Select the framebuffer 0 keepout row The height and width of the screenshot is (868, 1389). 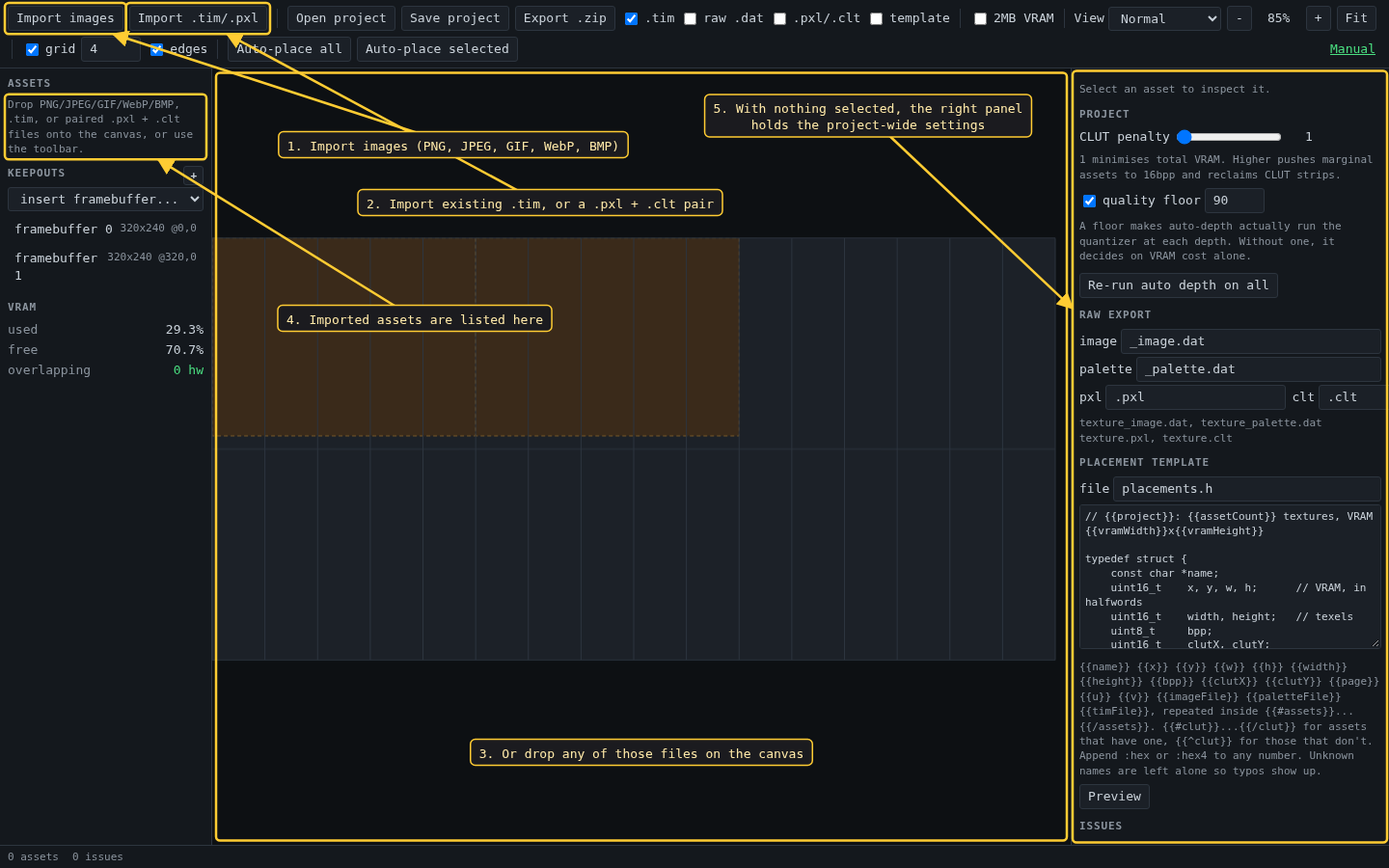105,229
